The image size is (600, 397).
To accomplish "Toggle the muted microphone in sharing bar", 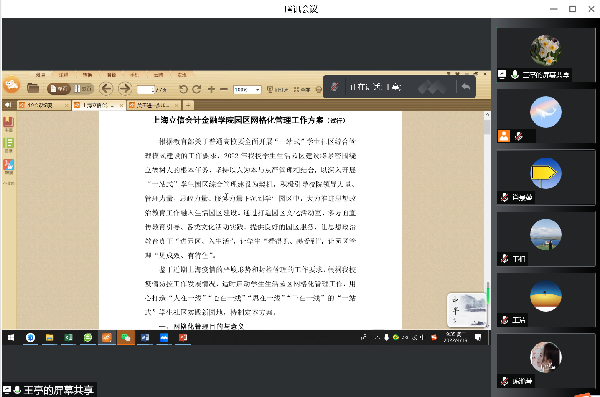I will coord(334,87).
